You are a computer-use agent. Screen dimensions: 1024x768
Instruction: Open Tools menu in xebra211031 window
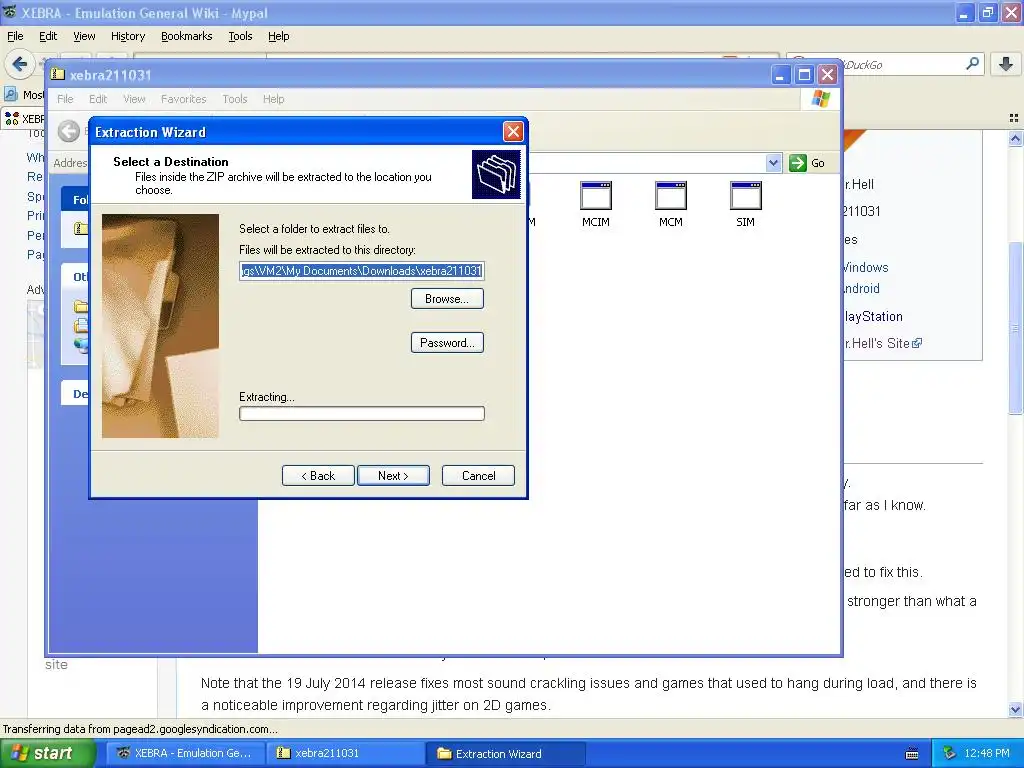234,99
